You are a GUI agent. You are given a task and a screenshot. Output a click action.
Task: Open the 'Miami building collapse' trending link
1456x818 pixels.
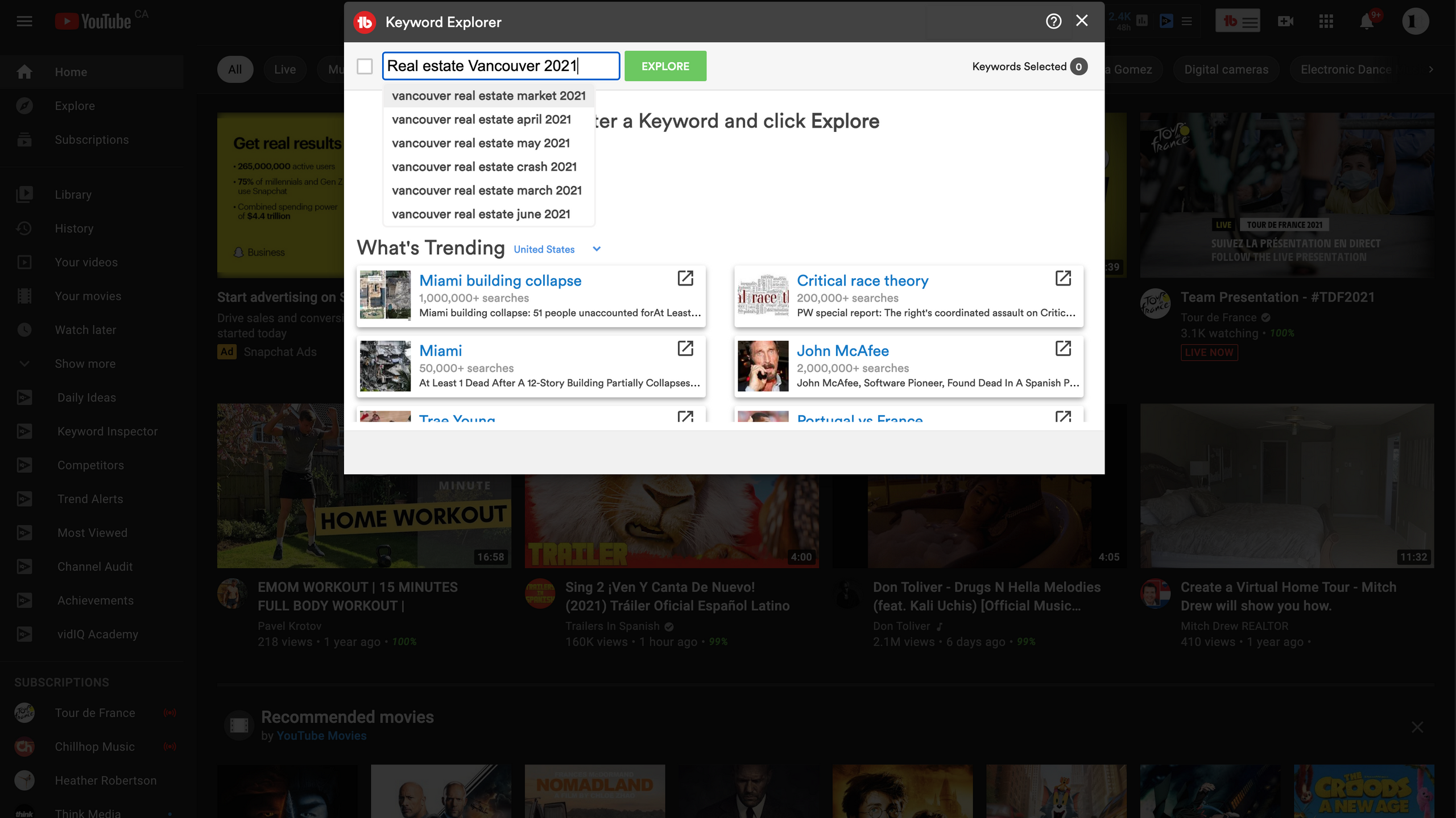[500, 280]
